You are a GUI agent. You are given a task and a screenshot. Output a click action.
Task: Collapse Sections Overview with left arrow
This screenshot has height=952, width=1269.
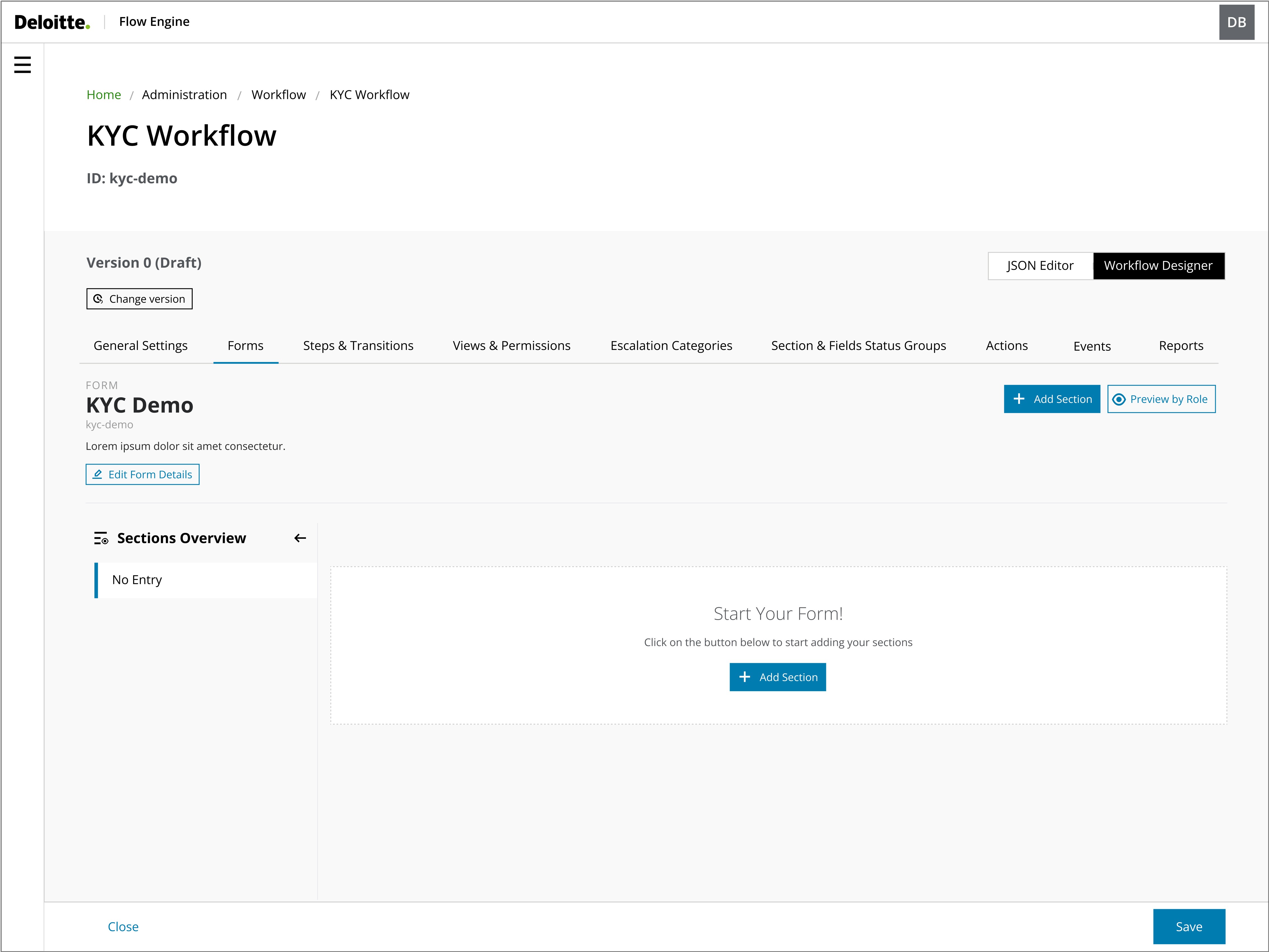click(300, 538)
